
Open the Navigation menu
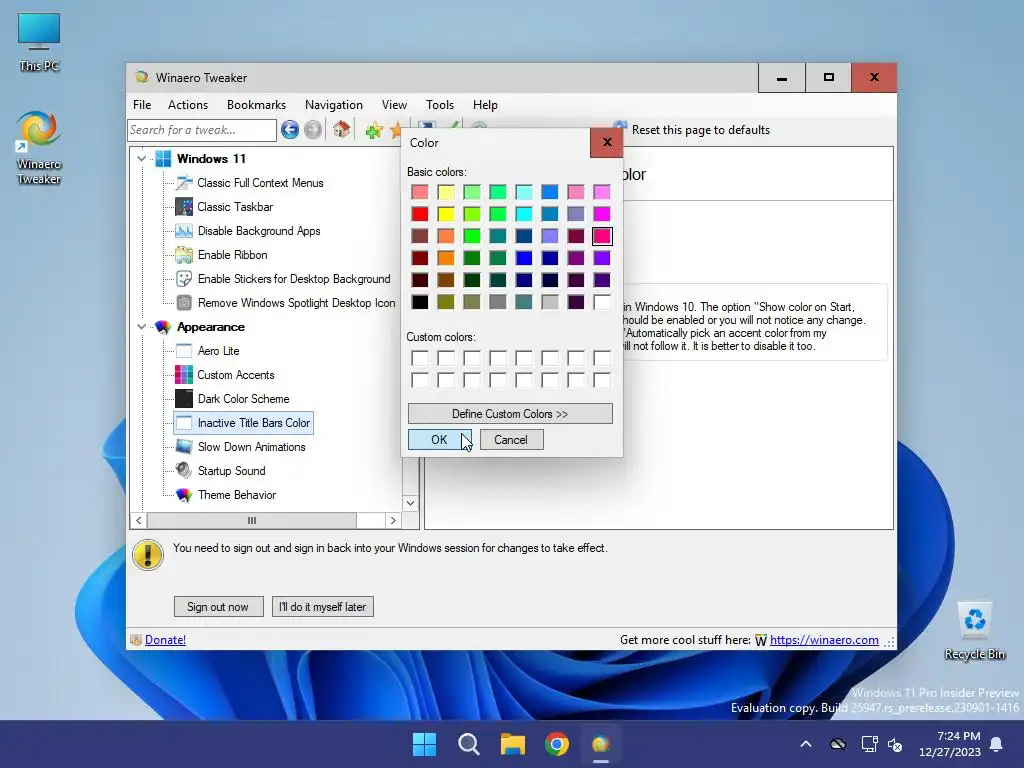point(334,104)
